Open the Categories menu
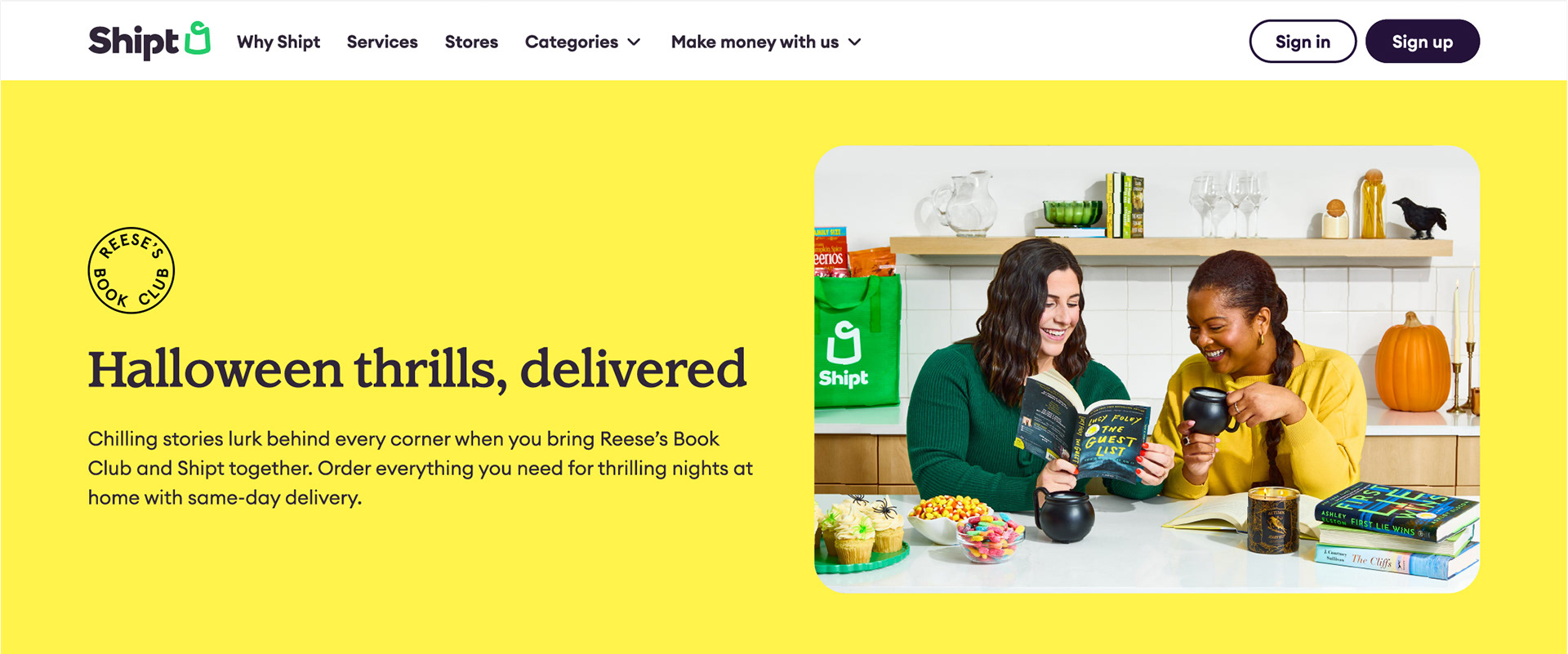Image resolution: width=1568 pixels, height=654 pixels. pyautogui.click(x=583, y=42)
